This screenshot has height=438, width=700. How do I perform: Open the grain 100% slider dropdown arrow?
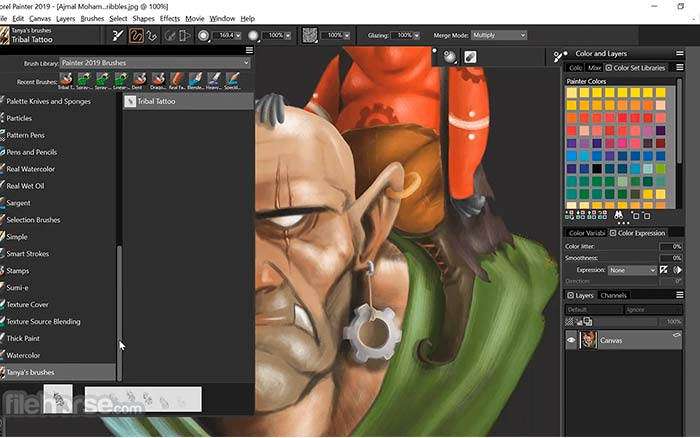click(x=346, y=36)
